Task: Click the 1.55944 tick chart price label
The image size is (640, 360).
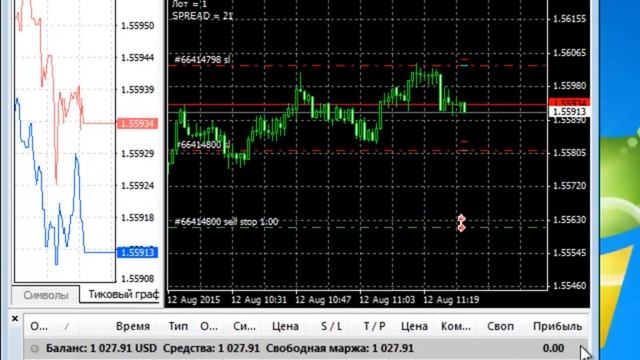Action: [138, 58]
